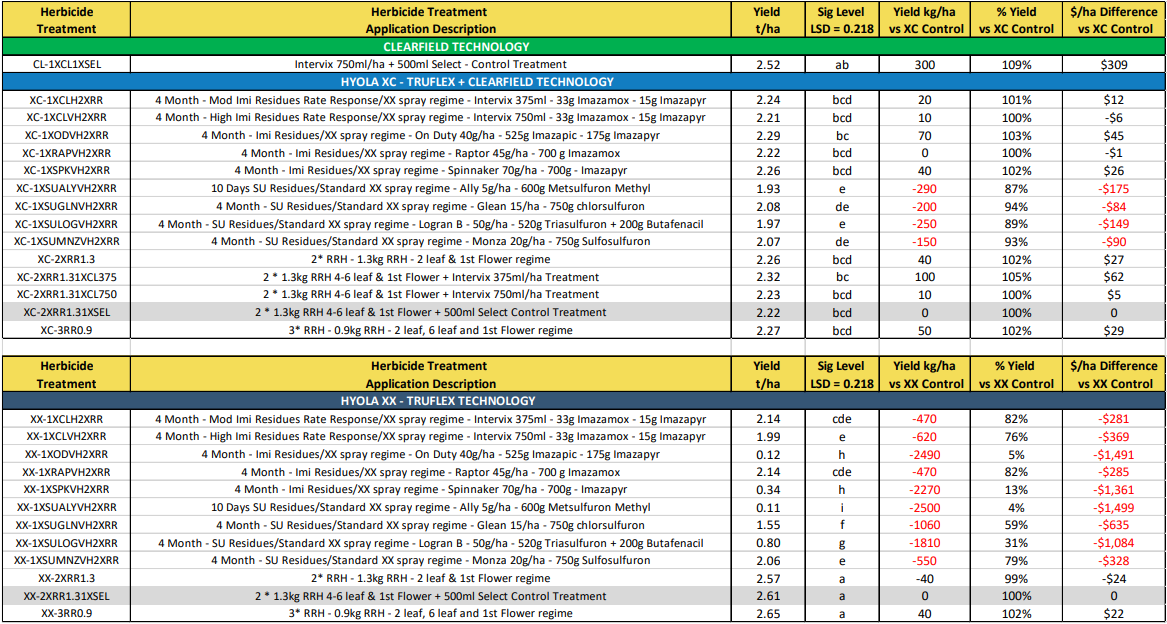Click the XX-1XODVH2XRR treatment code
The image size is (1167, 624).
(x=66, y=454)
